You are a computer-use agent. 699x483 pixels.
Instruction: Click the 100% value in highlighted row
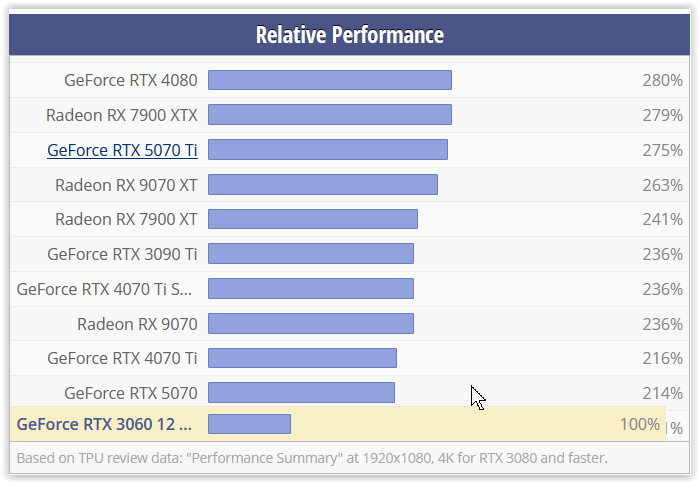click(640, 424)
